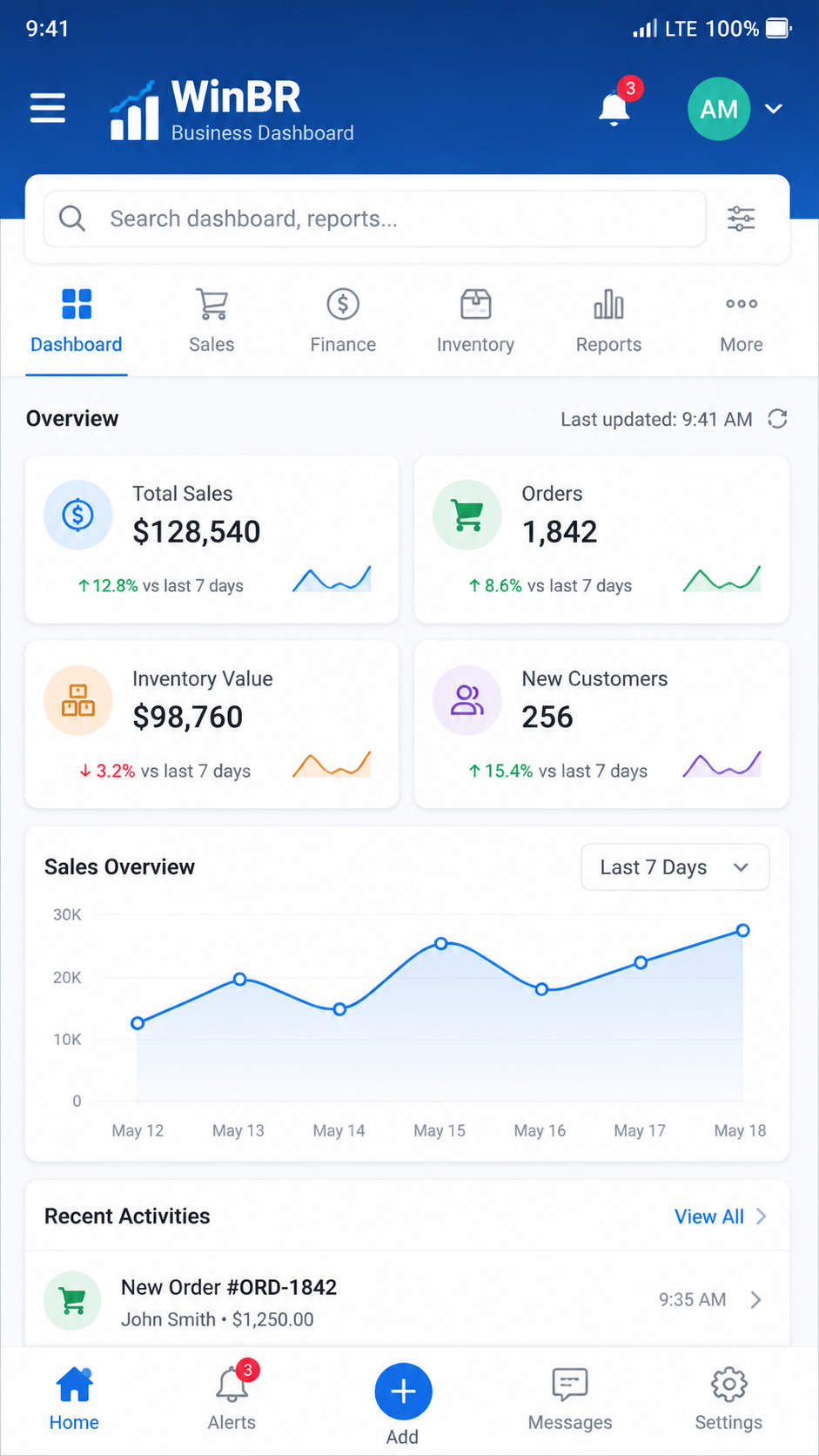The width and height of the screenshot is (819, 1456).
Task: Refresh the overview data
Action: point(777,419)
